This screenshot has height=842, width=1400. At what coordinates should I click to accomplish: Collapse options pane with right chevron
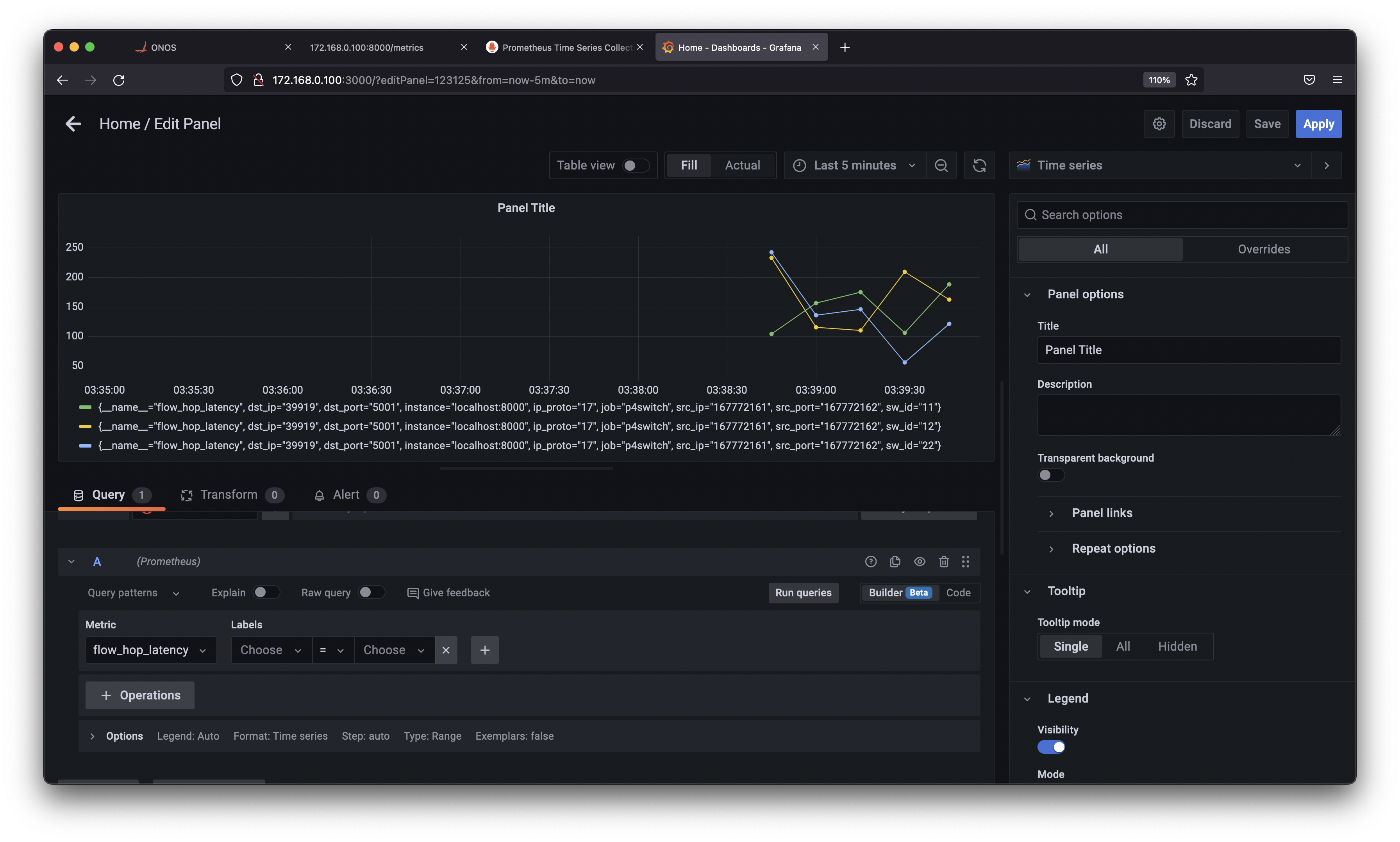(x=1326, y=165)
